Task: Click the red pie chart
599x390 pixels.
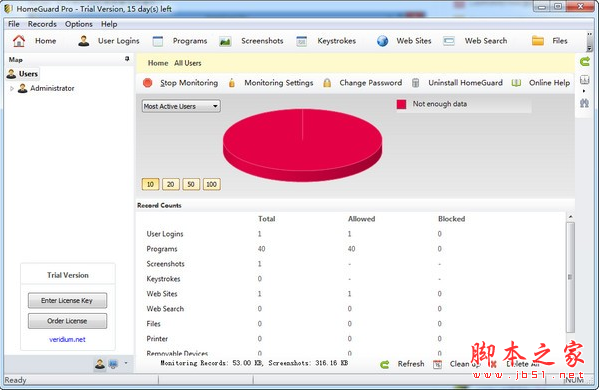Action: click(x=303, y=146)
